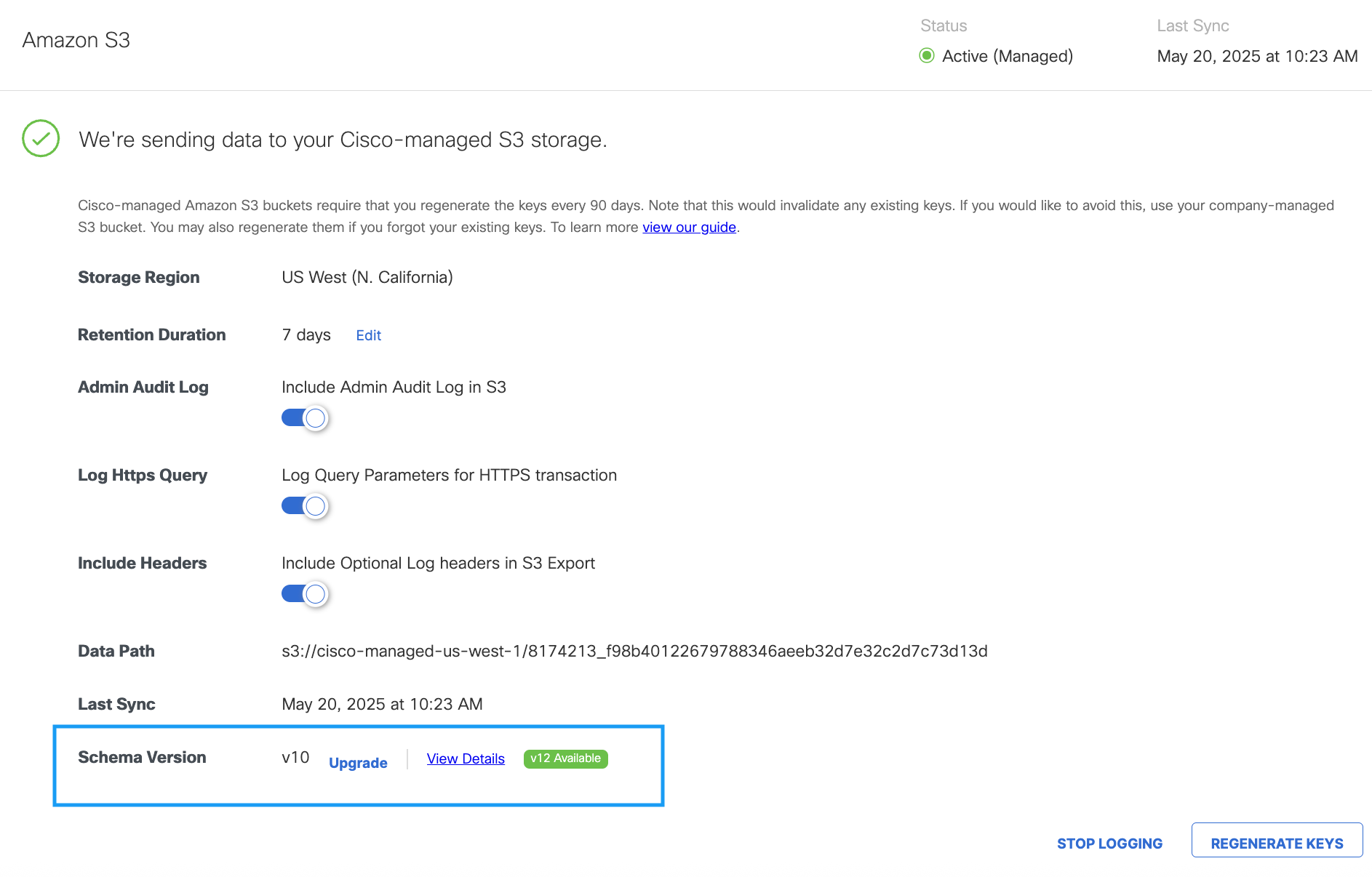Click the v10 schema version value

click(295, 757)
